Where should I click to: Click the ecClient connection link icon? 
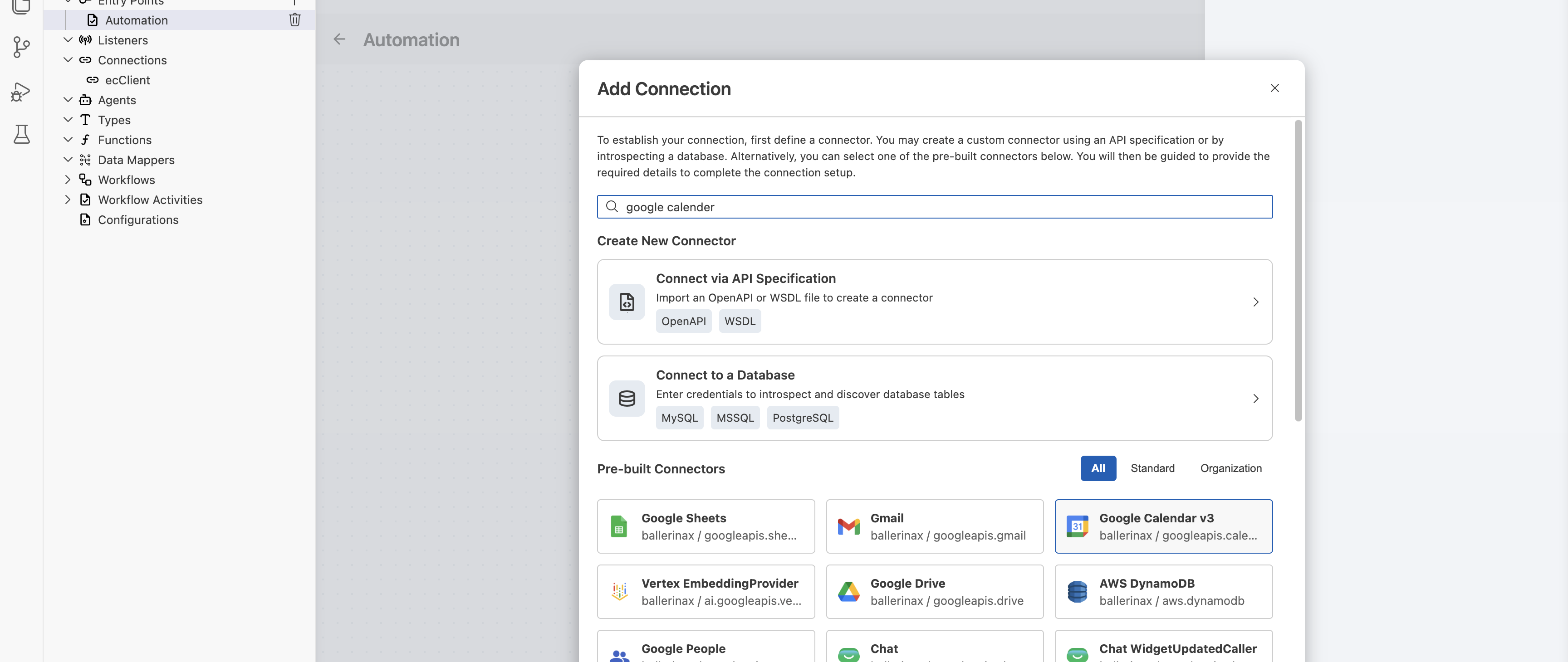click(x=92, y=80)
